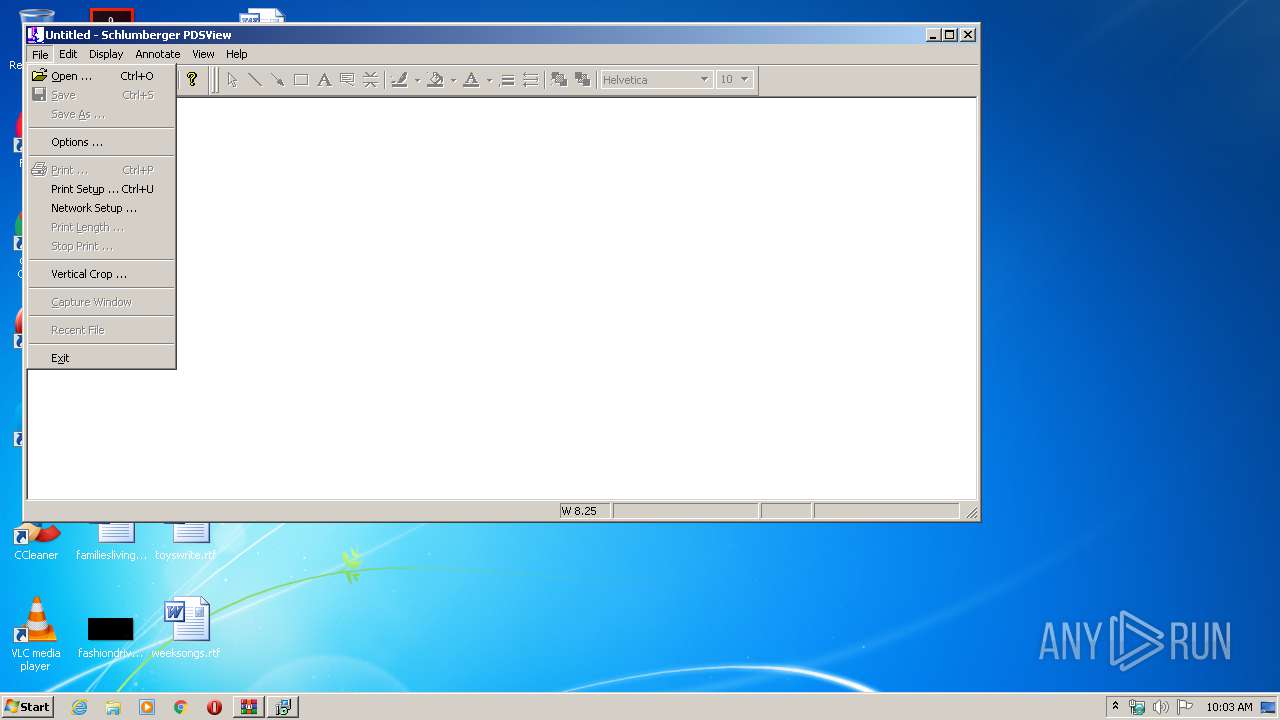The width and height of the screenshot is (1280, 720).
Task: Click the File menu
Action: (x=40, y=54)
